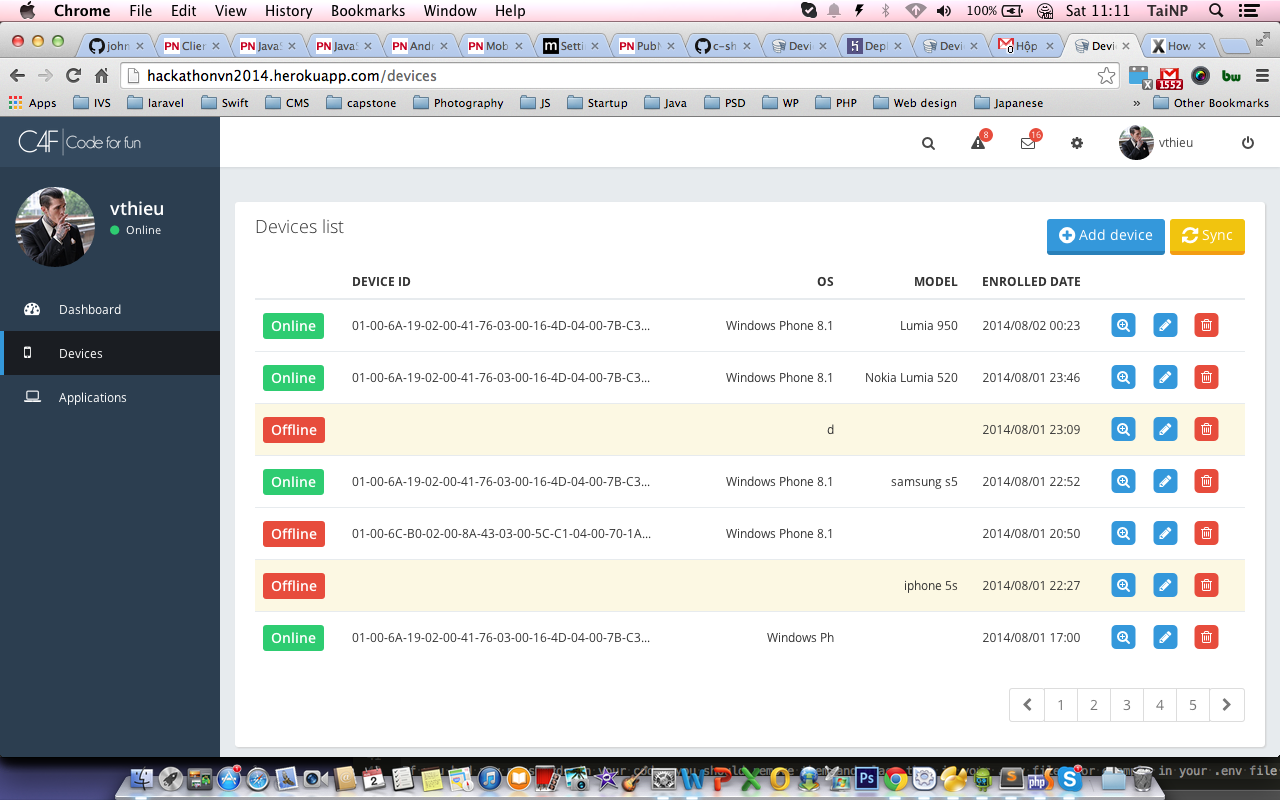This screenshot has width=1280, height=800.
Task: Click Offline status of iphone 5s row
Action: [x=294, y=586]
